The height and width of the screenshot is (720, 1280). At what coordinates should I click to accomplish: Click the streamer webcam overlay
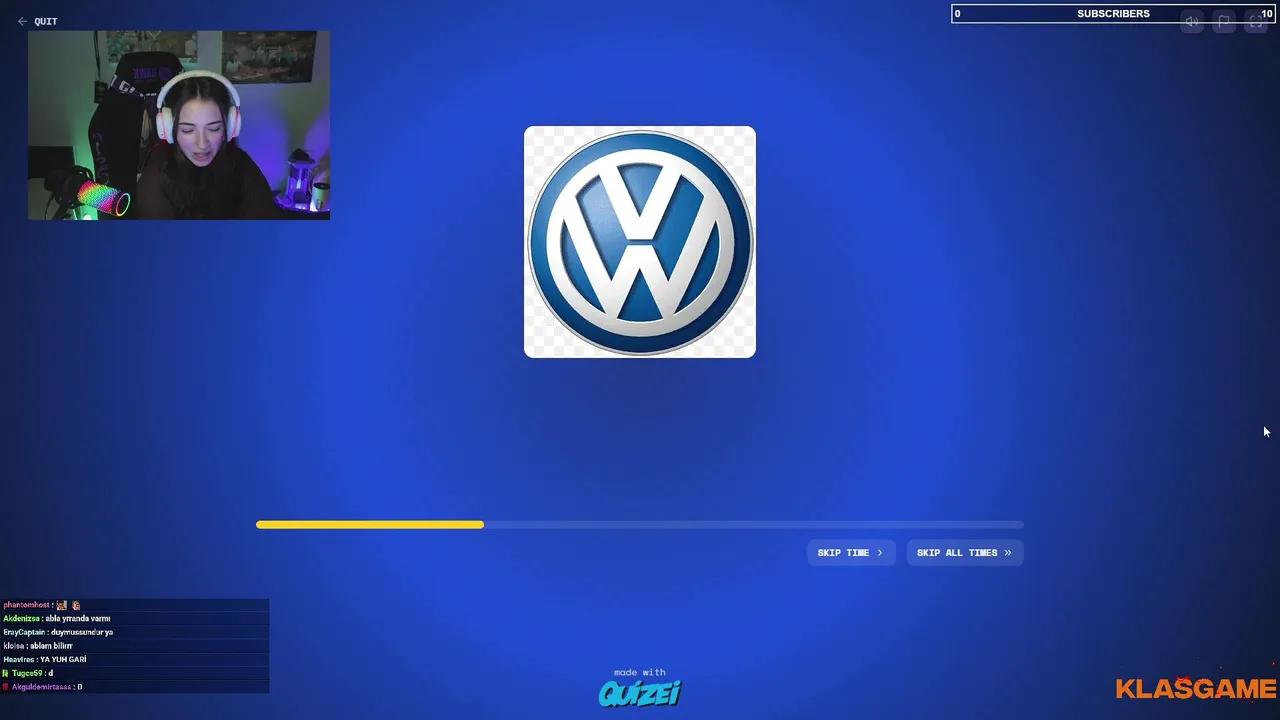click(x=179, y=125)
